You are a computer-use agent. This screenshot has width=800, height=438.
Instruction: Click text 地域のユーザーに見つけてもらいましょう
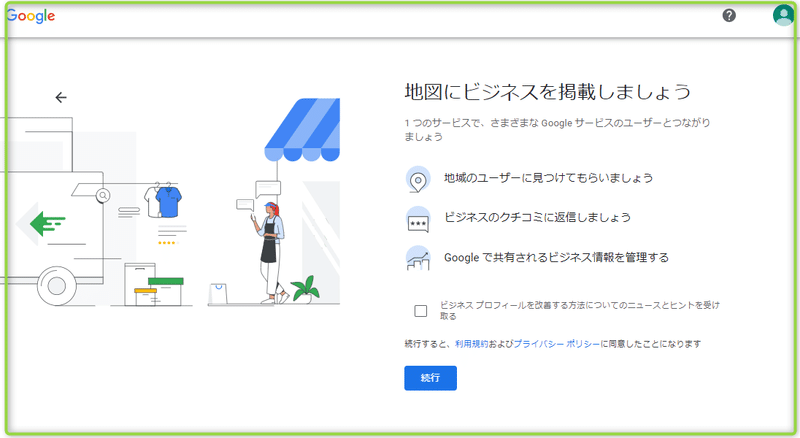click(x=548, y=178)
